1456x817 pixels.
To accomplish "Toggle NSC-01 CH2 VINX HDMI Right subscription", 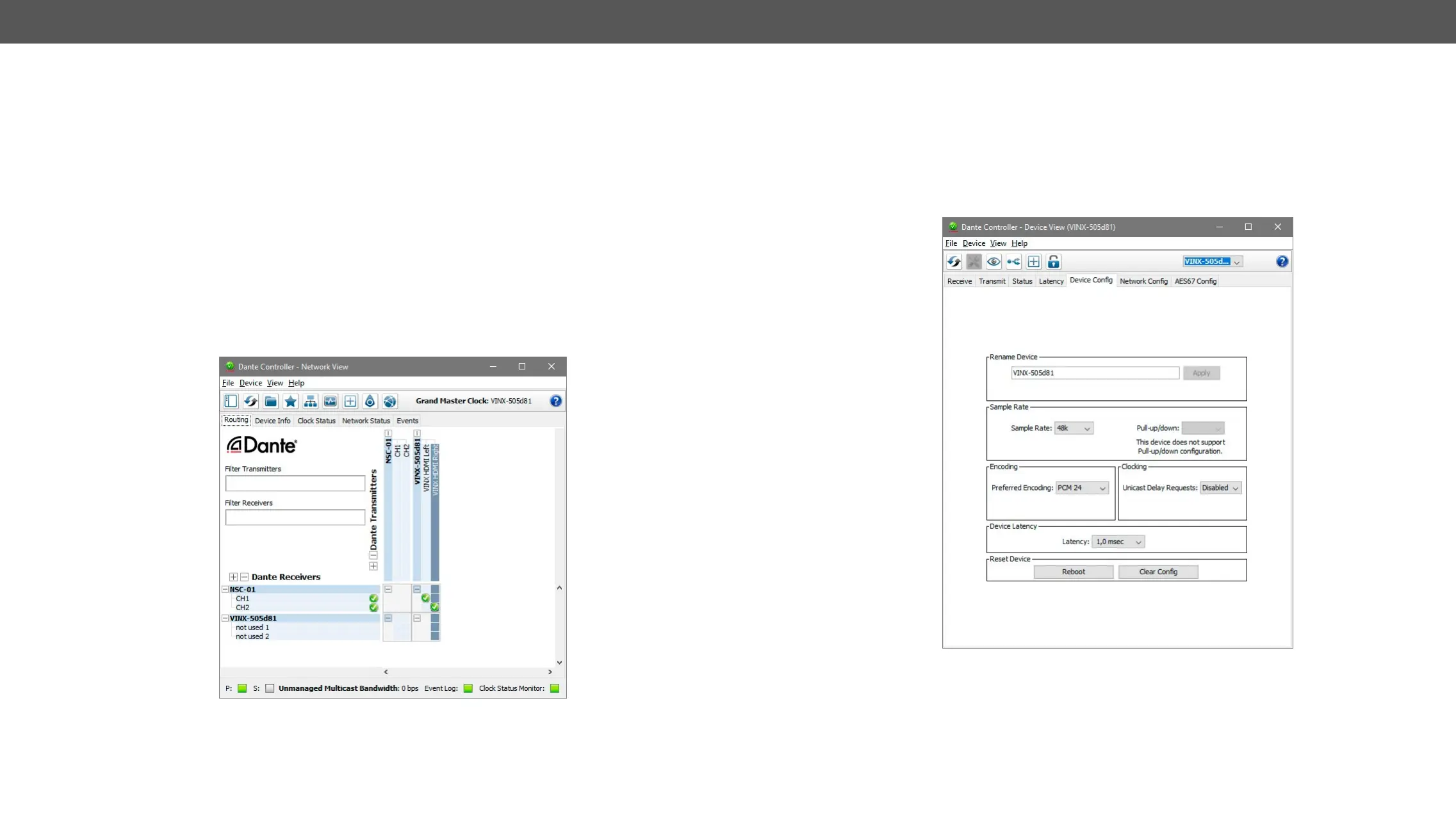I will click(x=435, y=607).
